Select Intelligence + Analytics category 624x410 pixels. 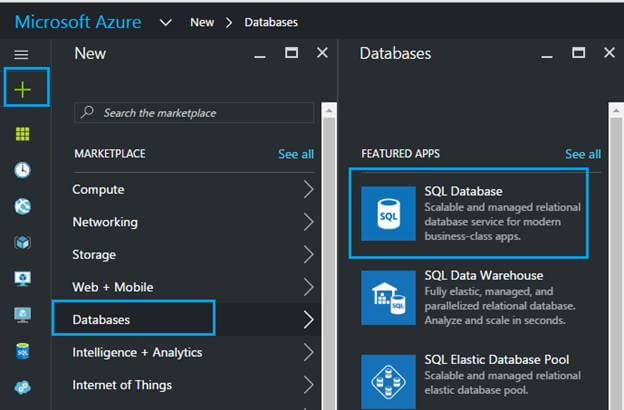(137, 352)
